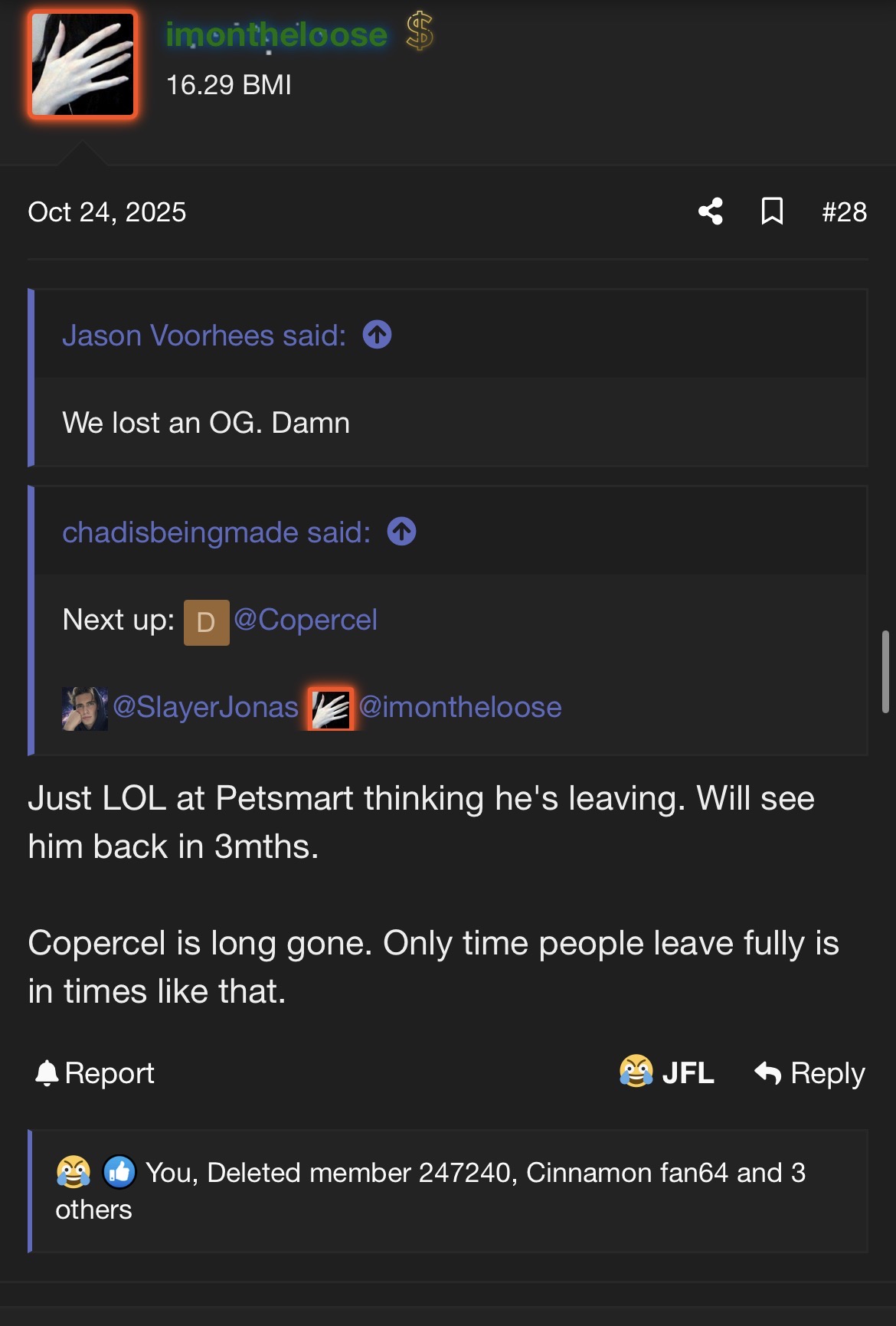
Task: Click the gold dollar badge next to the username
Action: (420, 32)
